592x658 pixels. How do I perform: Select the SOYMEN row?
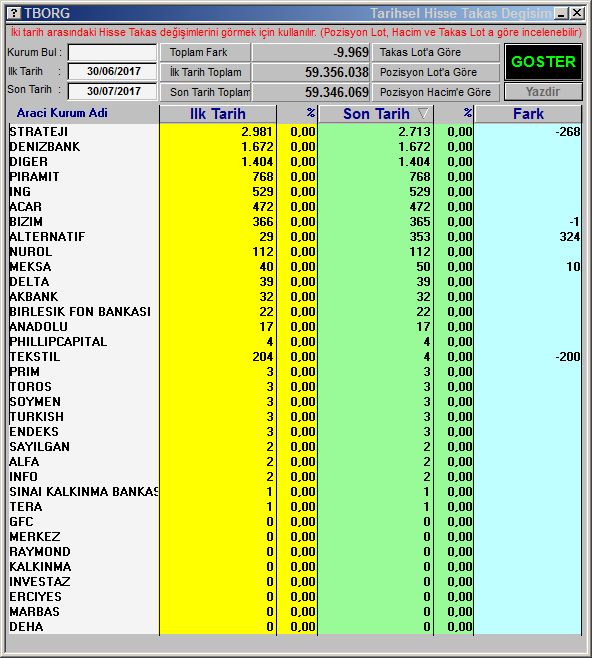point(295,402)
